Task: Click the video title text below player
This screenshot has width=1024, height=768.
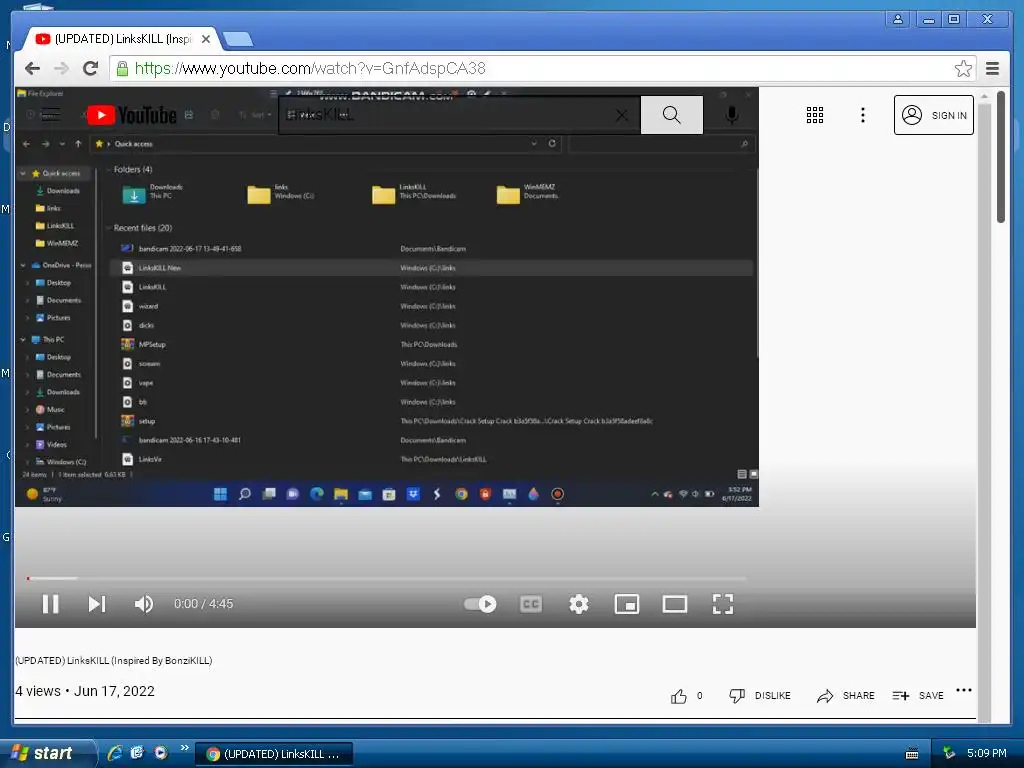Action: pyautogui.click(x=114, y=660)
